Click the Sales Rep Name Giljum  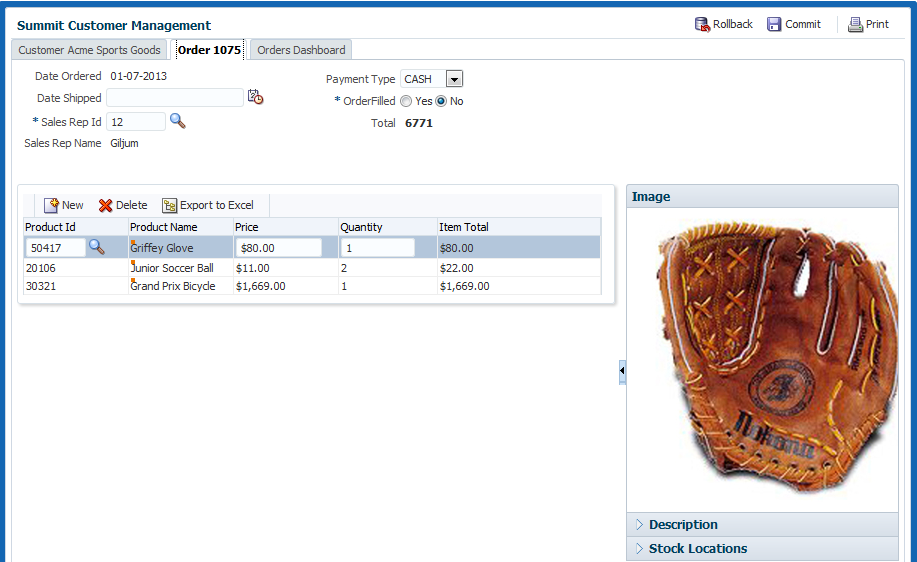pos(125,143)
